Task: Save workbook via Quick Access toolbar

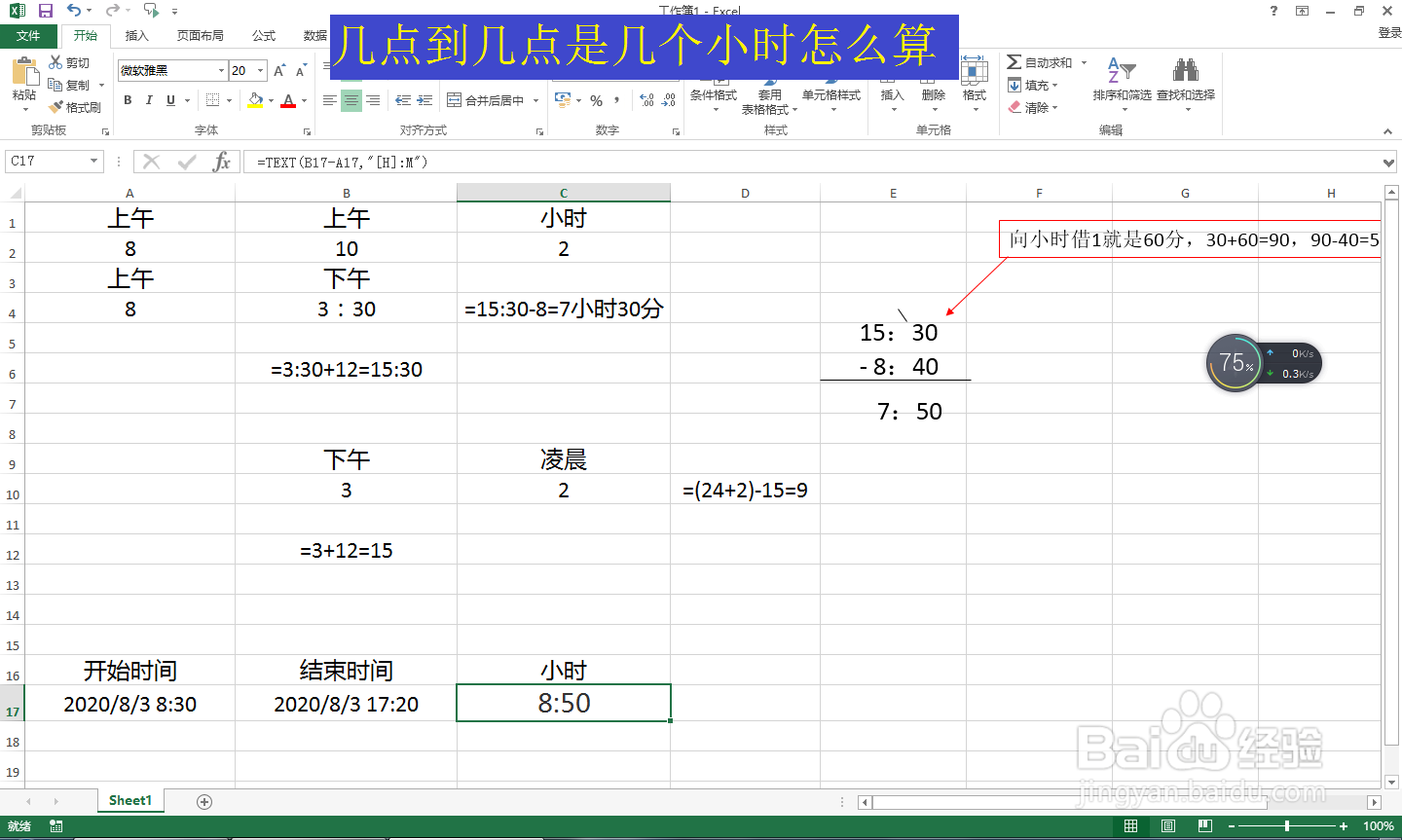Action: click(x=45, y=11)
